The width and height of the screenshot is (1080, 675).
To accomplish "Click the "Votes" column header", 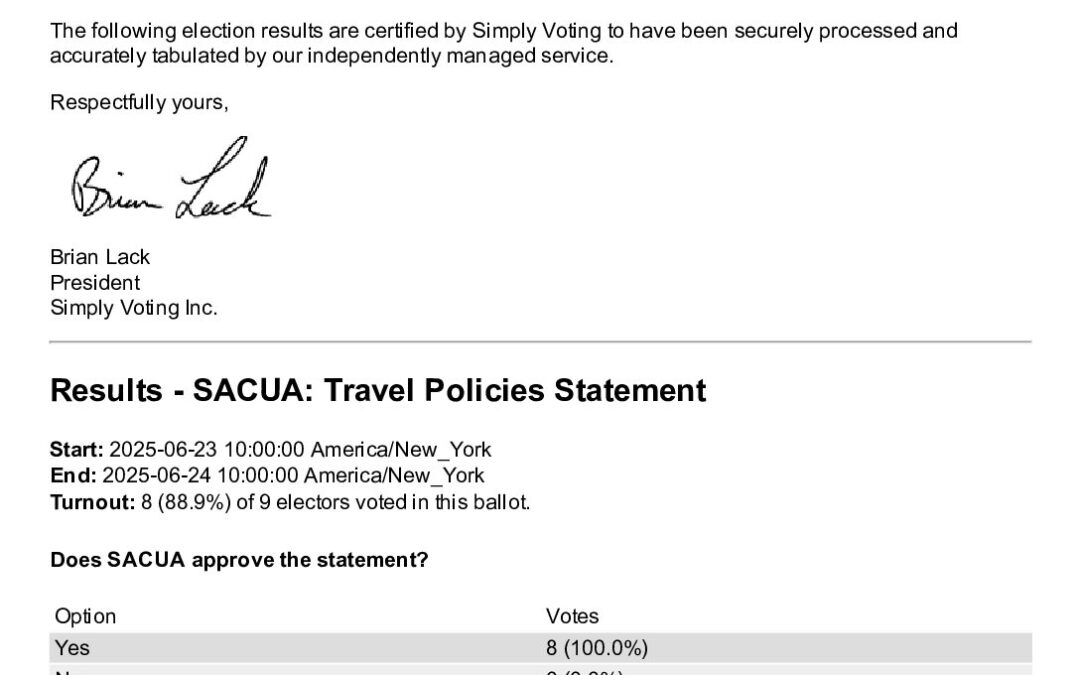I will tap(572, 616).
